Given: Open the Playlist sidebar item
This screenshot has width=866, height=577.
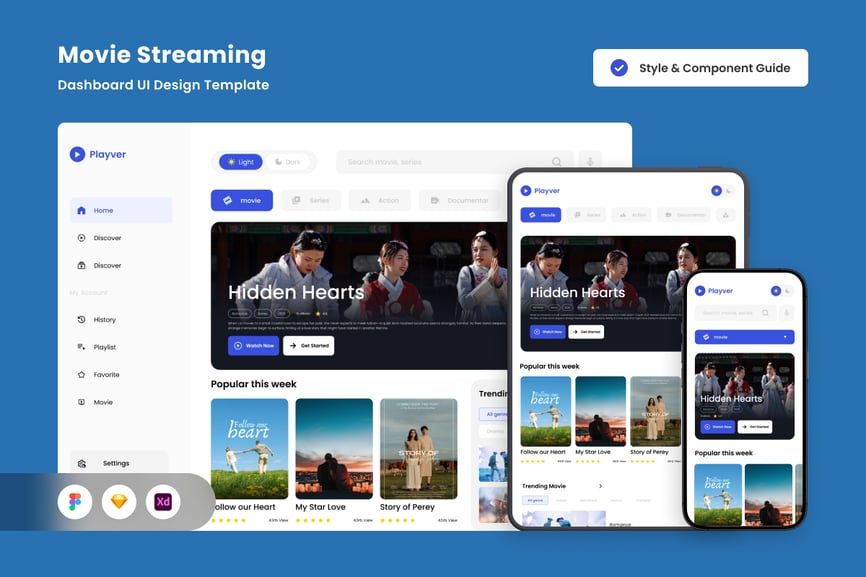Looking at the screenshot, I should click(x=82, y=347).
